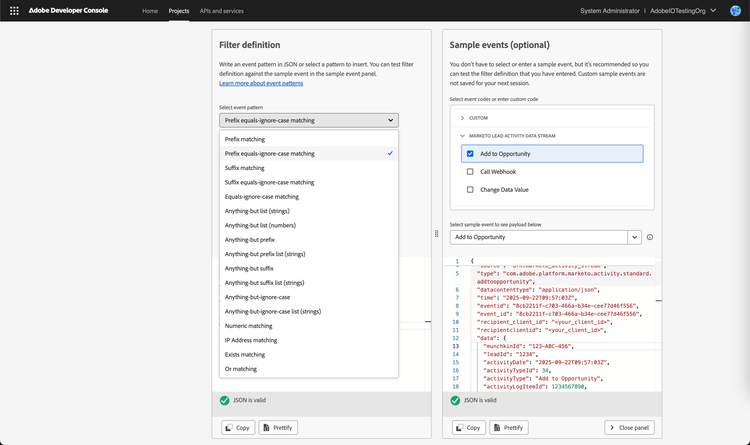Enable the Call Webhook checkbox

pyautogui.click(x=470, y=172)
